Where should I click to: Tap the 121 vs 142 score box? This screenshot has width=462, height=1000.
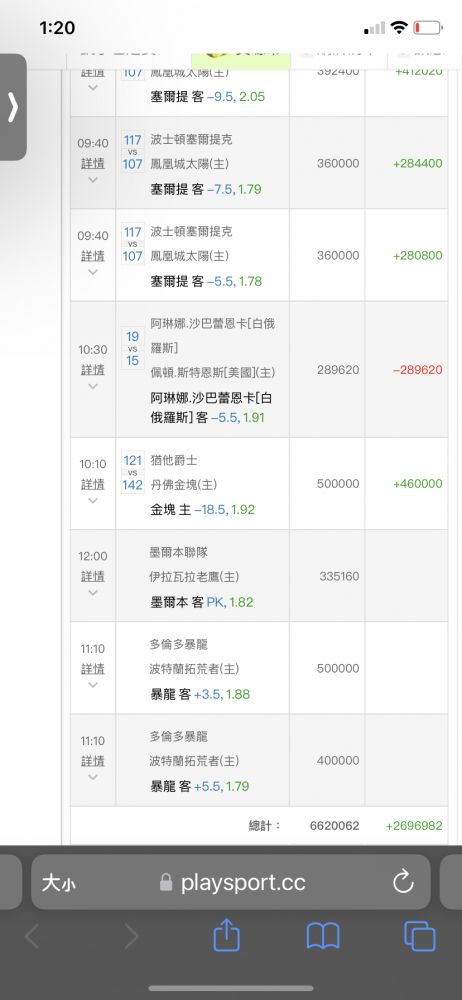coord(133,472)
